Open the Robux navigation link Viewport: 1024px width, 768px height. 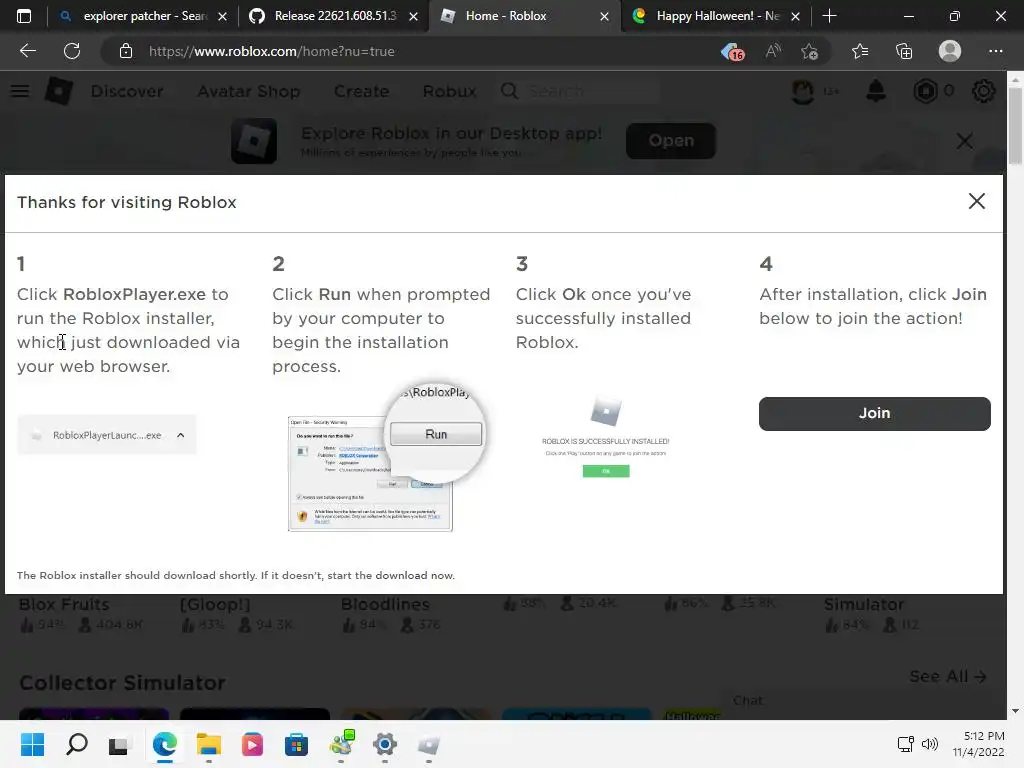(x=449, y=91)
